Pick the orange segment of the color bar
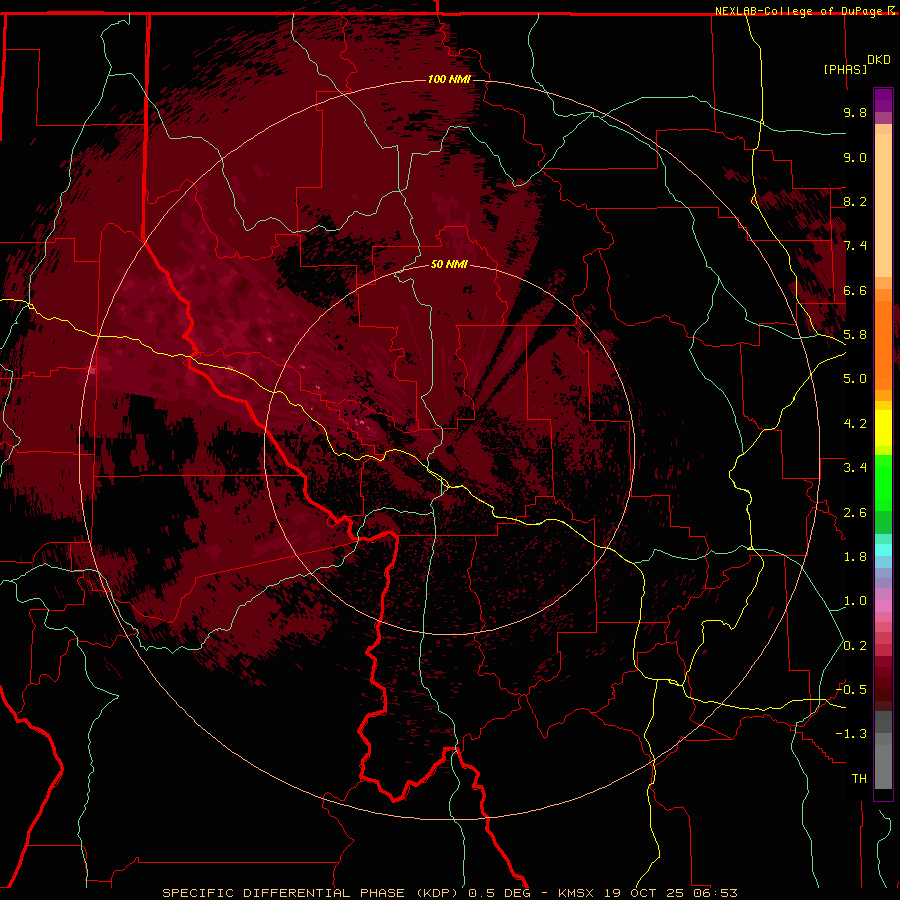900x900 pixels. [883, 344]
